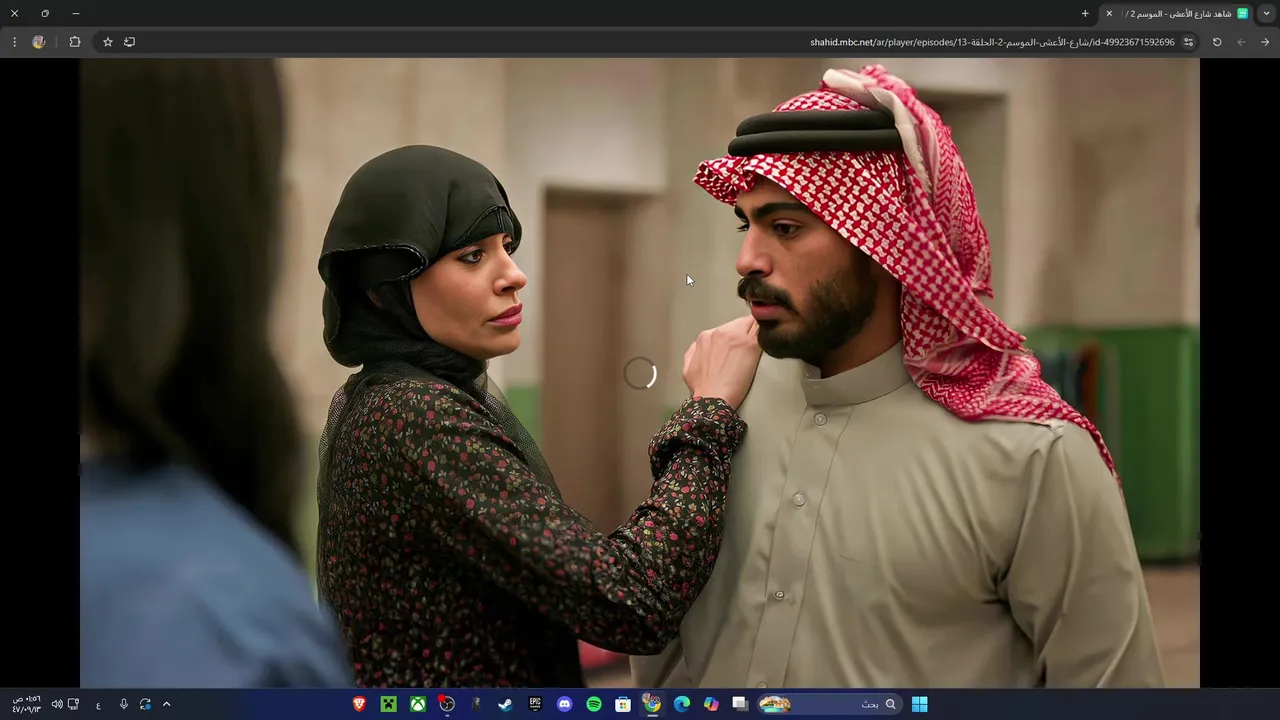Reload the current page
Viewport: 1280px width, 720px height.
click(x=1217, y=42)
